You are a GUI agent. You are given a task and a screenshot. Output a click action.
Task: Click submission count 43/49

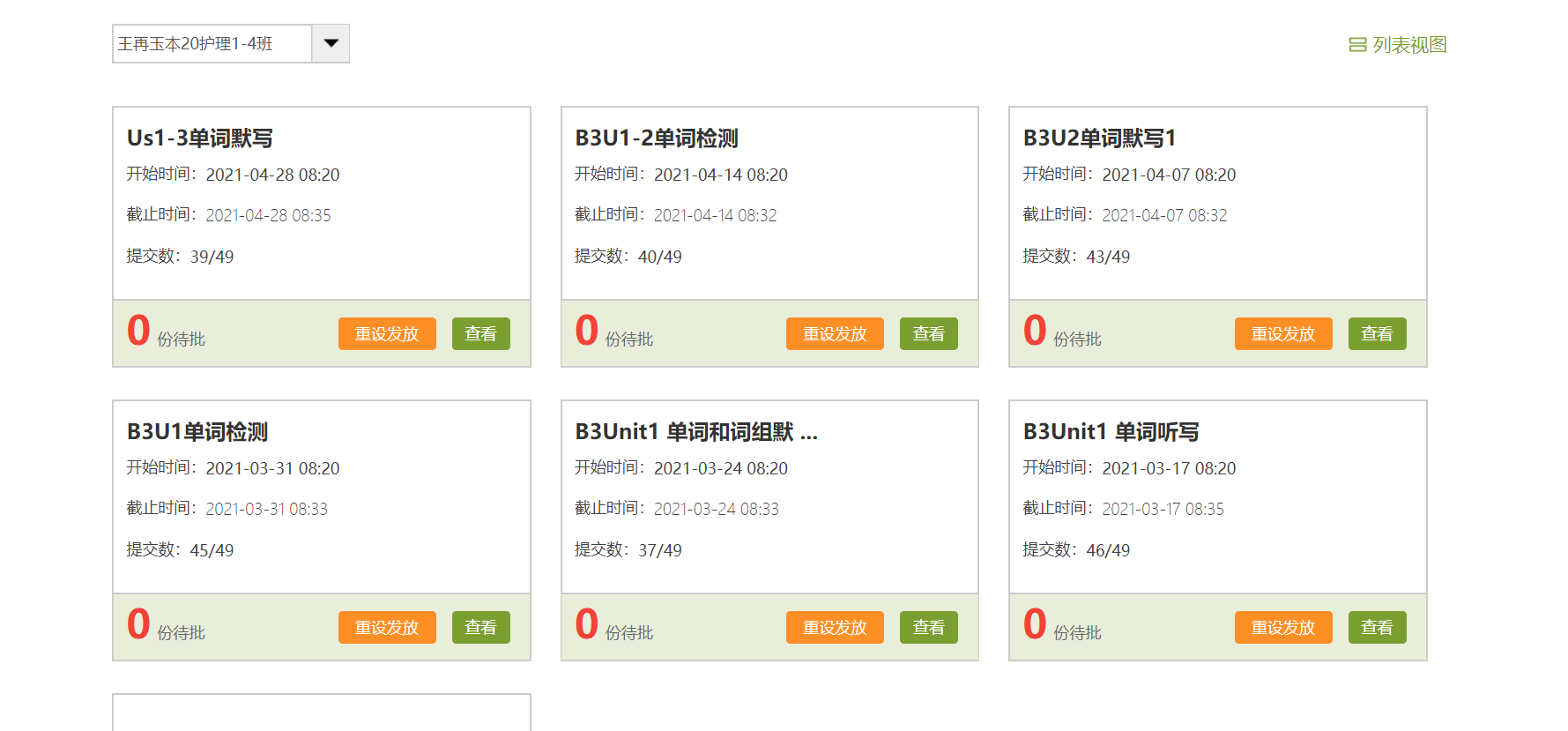(x=1108, y=257)
